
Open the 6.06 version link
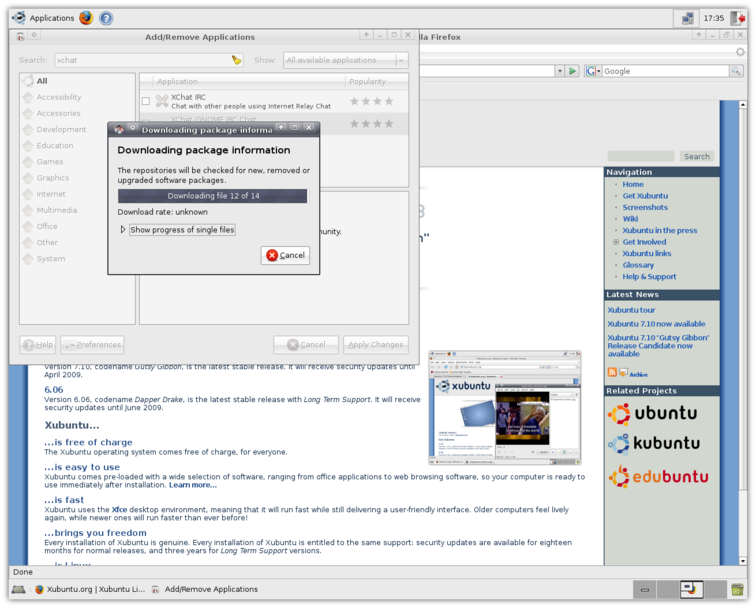tap(54, 390)
